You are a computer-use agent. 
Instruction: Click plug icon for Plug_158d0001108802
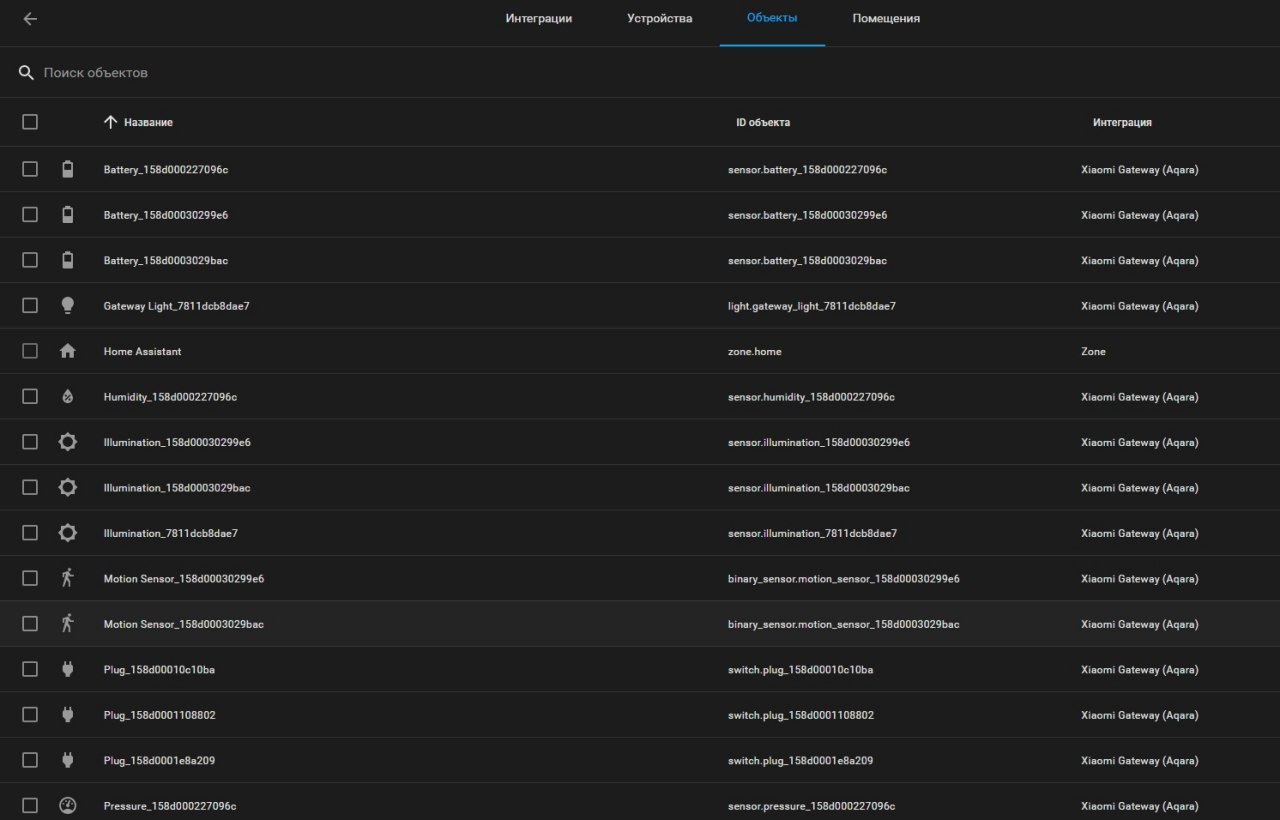coord(67,715)
